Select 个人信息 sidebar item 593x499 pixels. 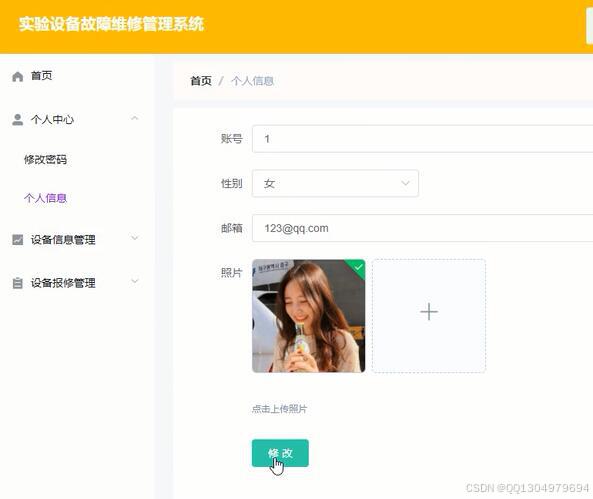click(x=45, y=198)
